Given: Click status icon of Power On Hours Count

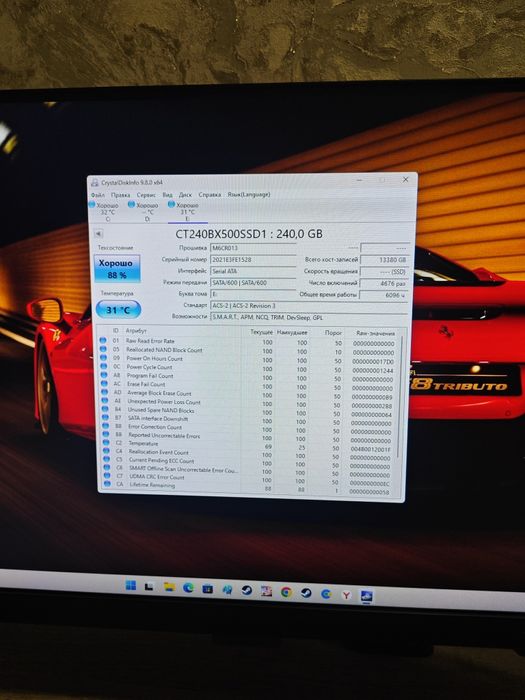Looking at the screenshot, I should click(x=103, y=358).
